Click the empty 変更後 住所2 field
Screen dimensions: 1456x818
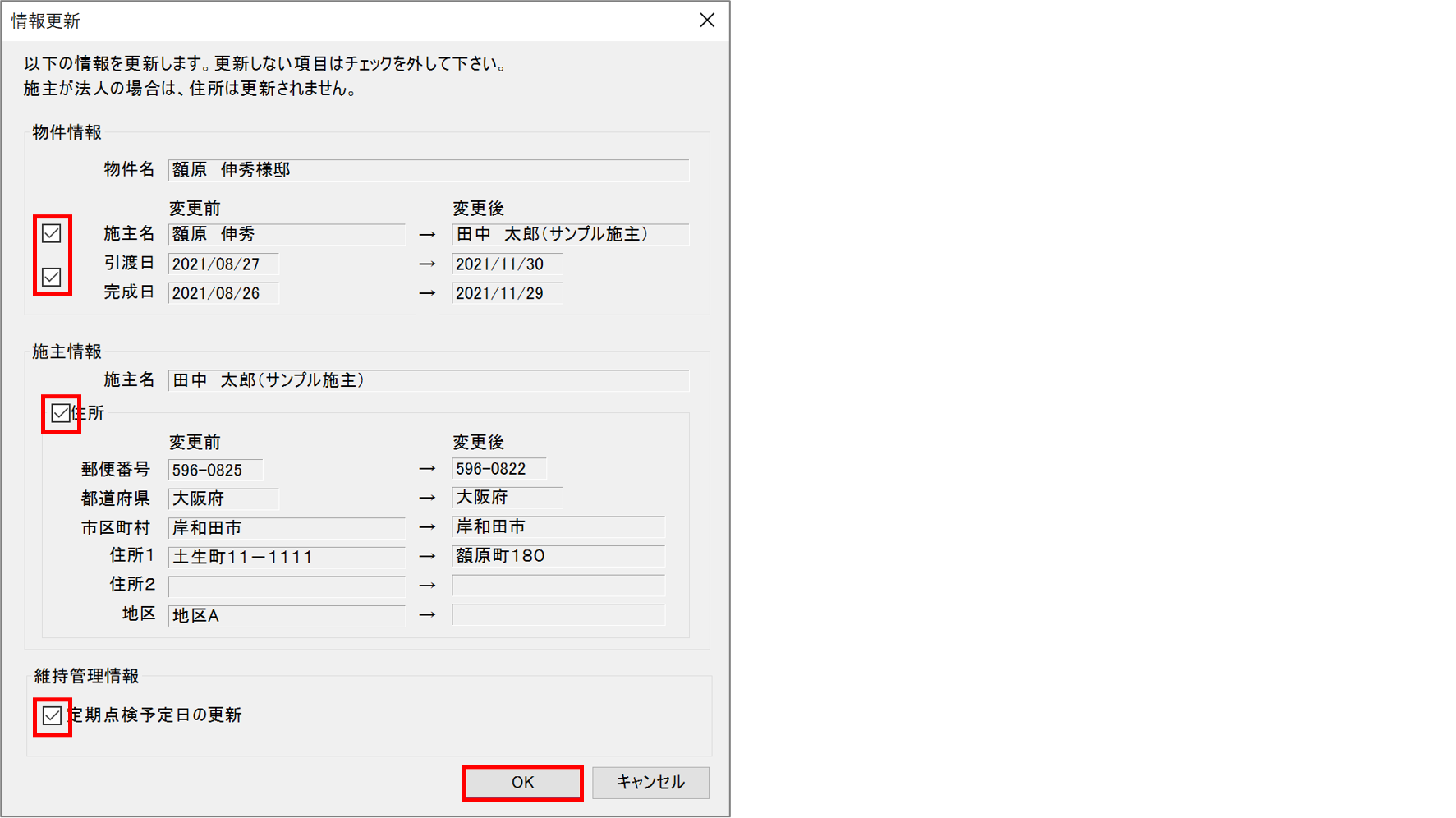click(x=558, y=586)
